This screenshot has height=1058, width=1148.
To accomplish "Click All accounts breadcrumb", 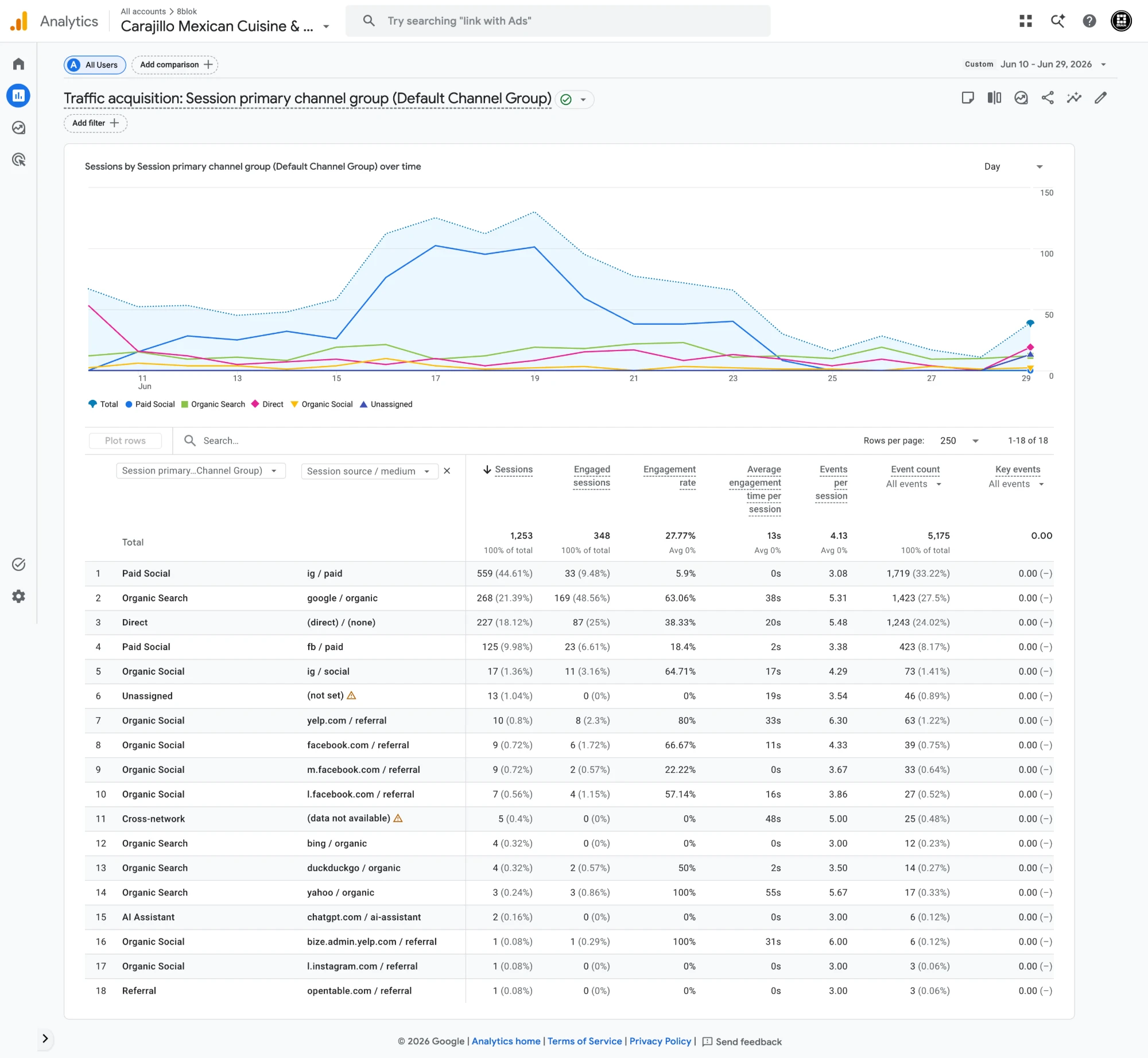I will (143, 11).
